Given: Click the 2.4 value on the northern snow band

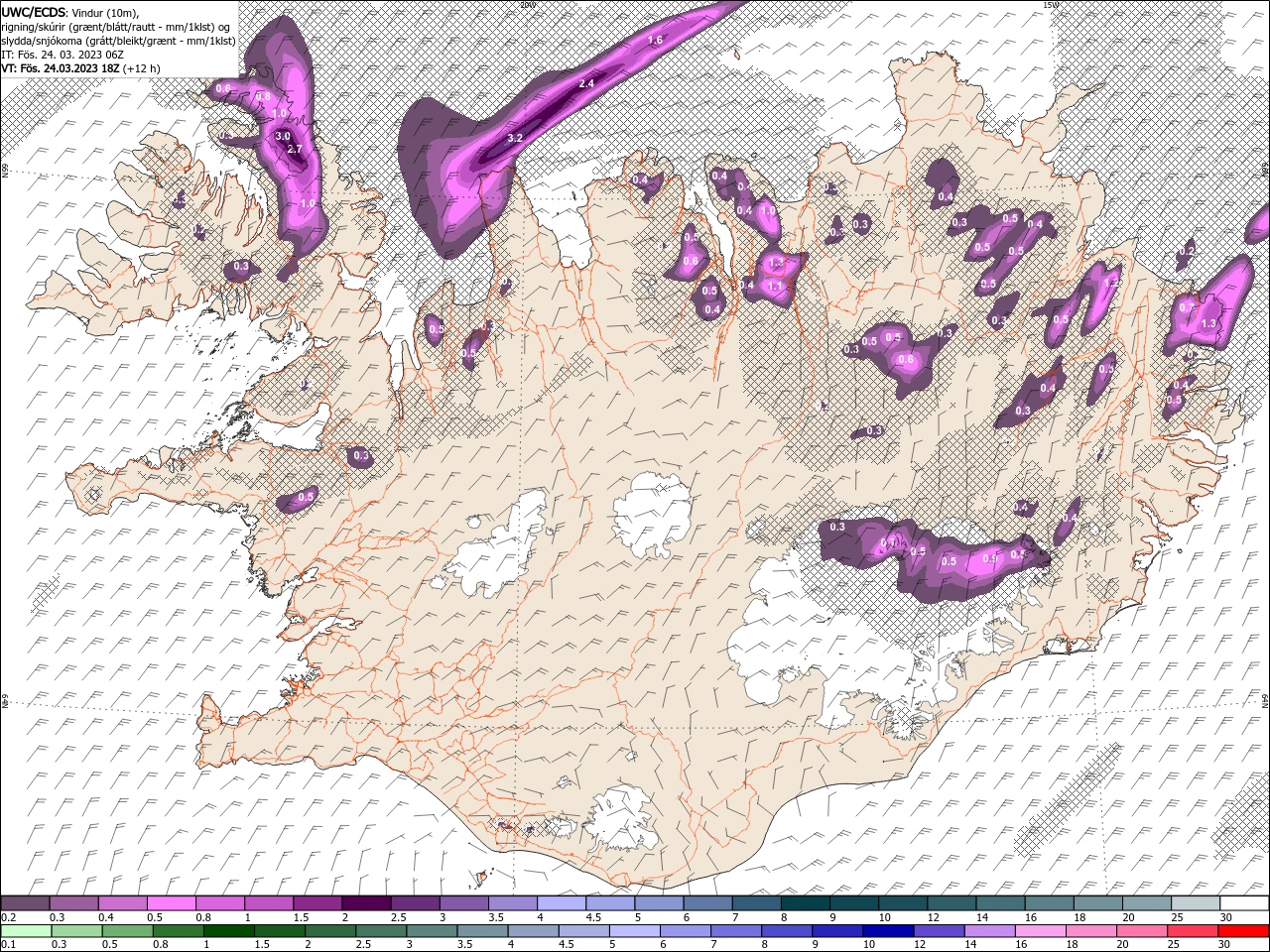Looking at the screenshot, I should point(585,84).
